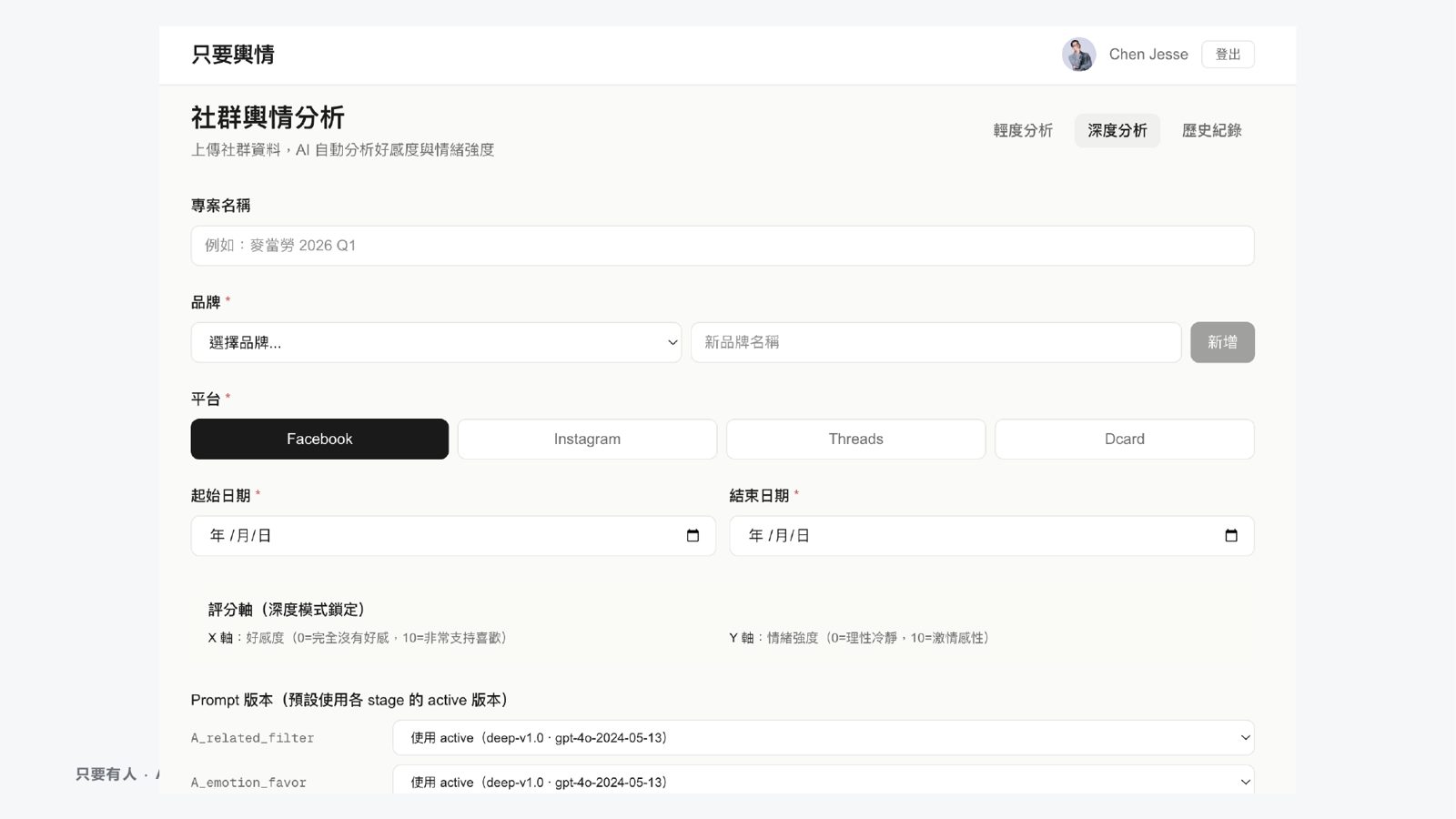The height and width of the screenshot is (819, 1456).
Task: Expand the A_emotion_favor prompt version dropdown
Action: click(824, 782)
